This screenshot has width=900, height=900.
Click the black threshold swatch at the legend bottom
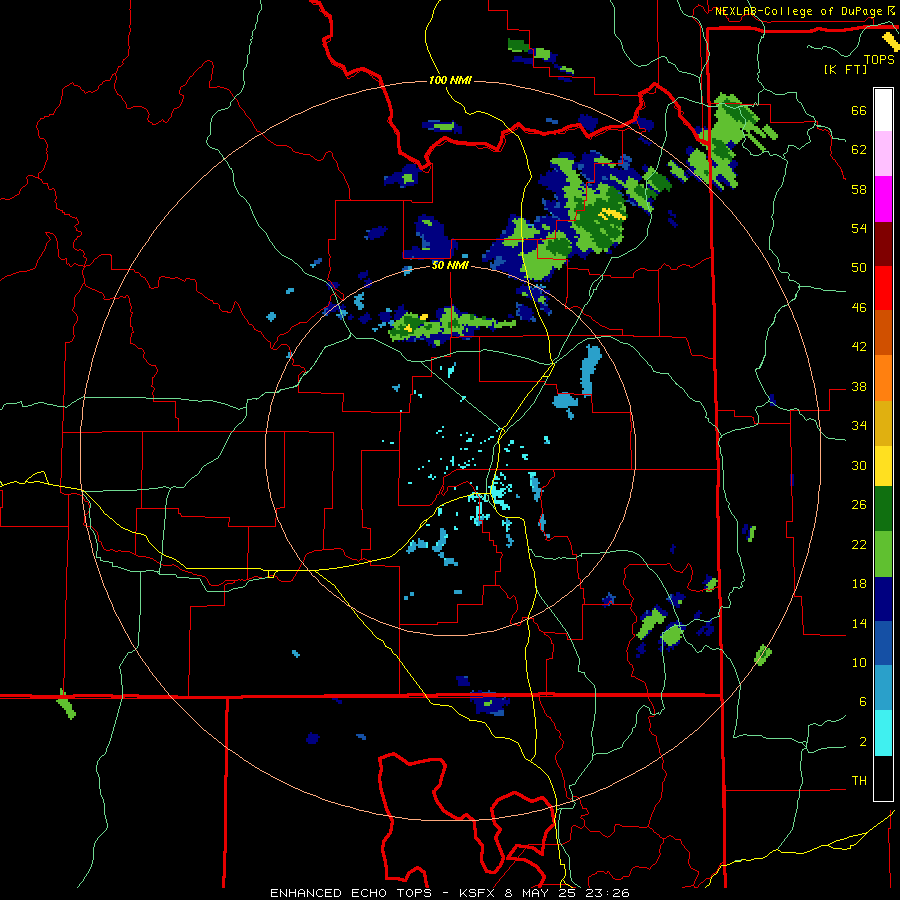(x=883, y=778)
